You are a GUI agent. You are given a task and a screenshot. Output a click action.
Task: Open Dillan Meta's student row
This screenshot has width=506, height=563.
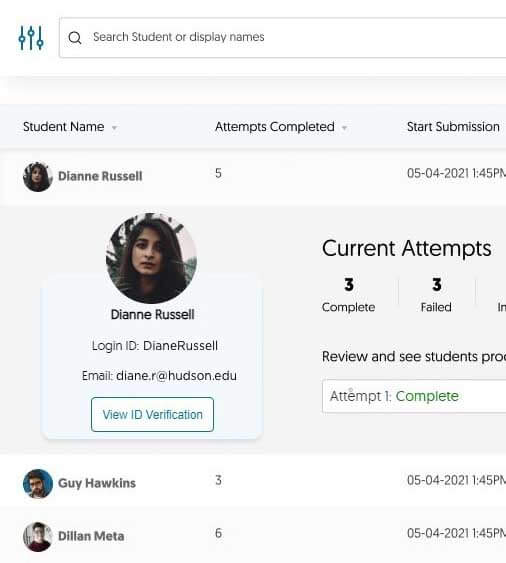pos(253,535)
